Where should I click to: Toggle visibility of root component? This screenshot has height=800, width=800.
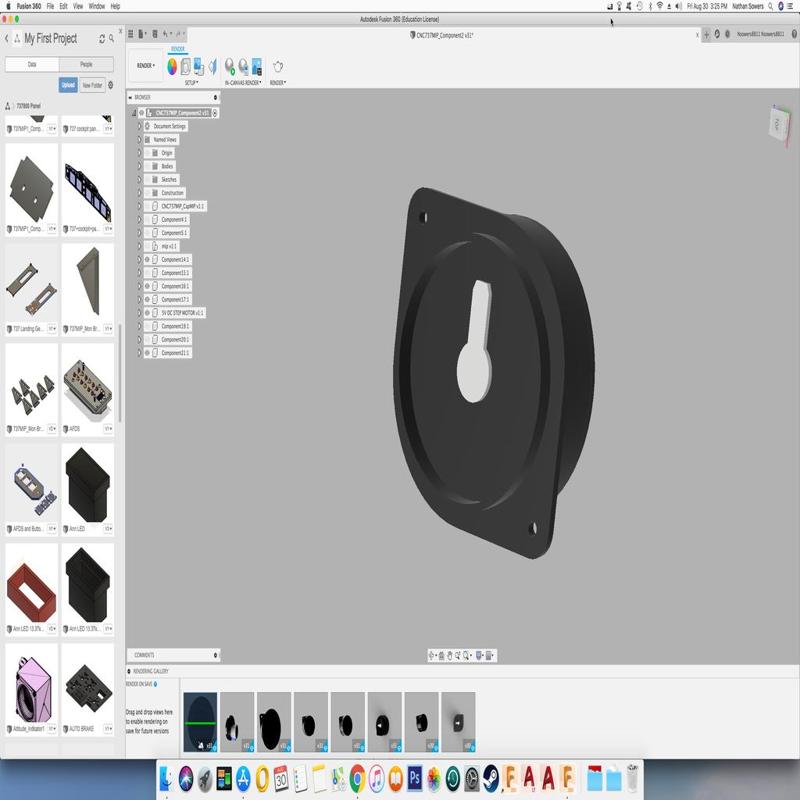(142, 113)
